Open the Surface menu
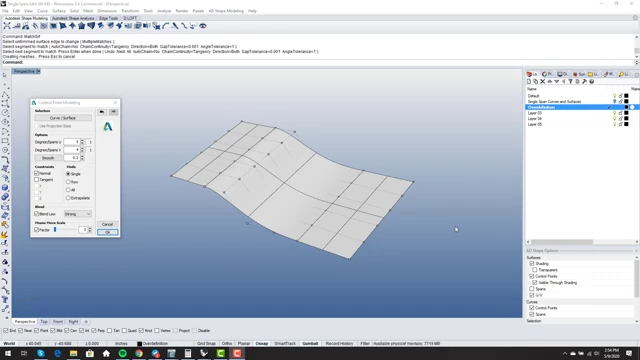 click(59, 11)
